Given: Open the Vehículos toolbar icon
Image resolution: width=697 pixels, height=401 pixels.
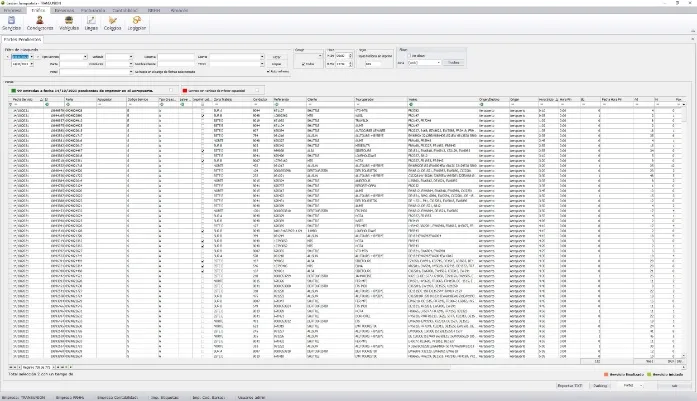Looking at the screenshot, I should pyautogui.click(x=69, y=23).
